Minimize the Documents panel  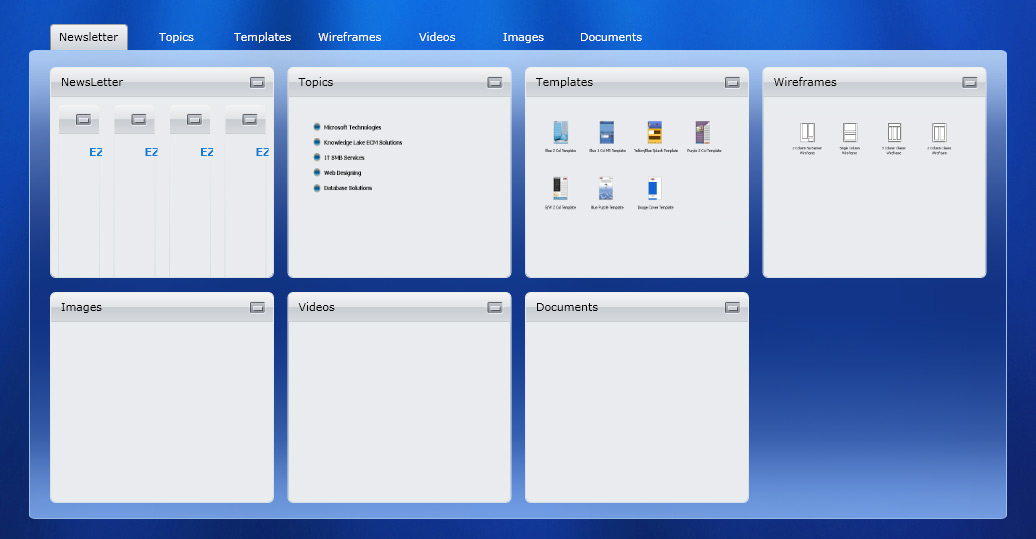pos(732,308)
